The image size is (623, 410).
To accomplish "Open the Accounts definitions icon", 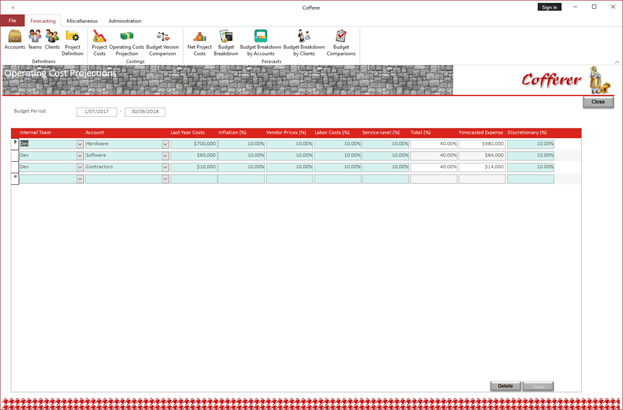I will click(x=15, y=40).
